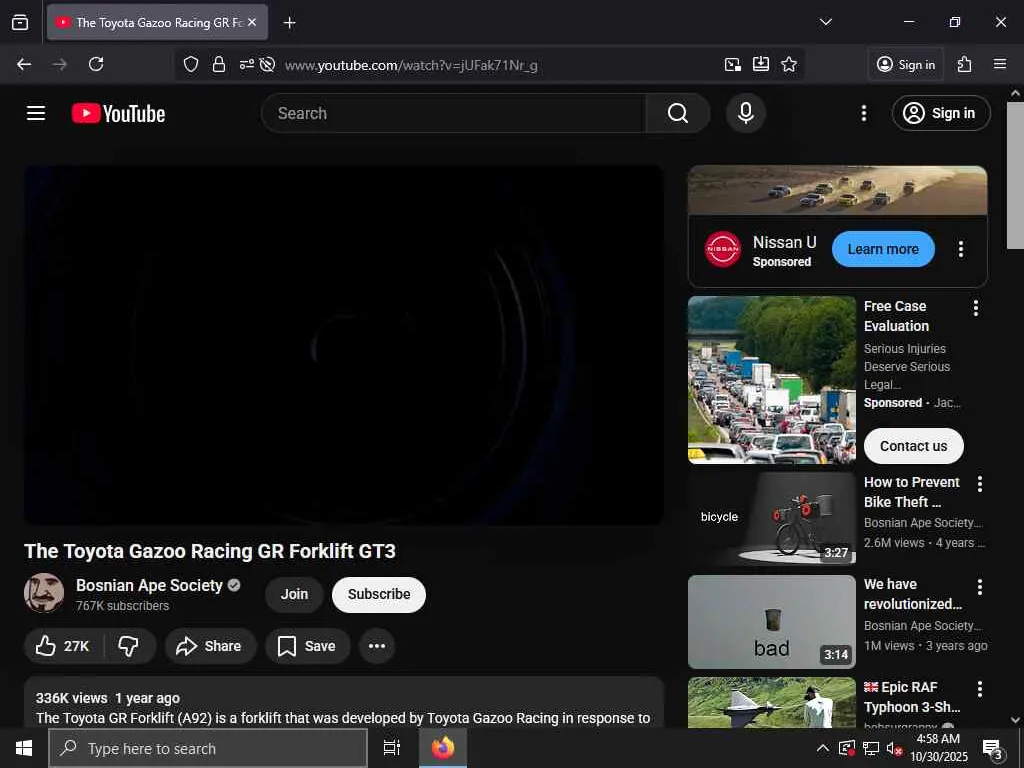The height and width of the screenshot is (768, 1024).
Task: Open Firefox View icon at top left
Action: coord(20,22)
